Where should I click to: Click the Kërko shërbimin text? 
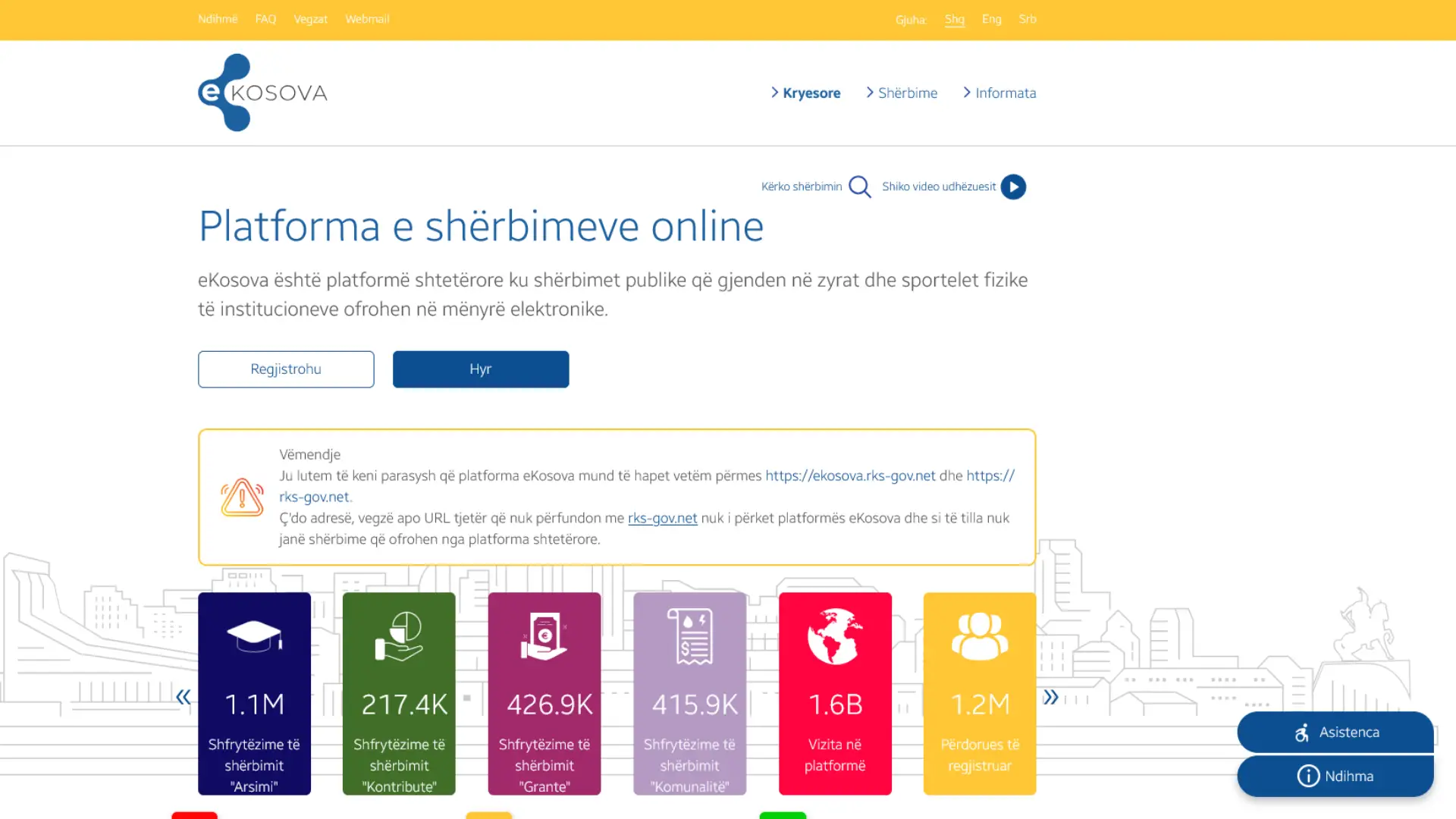[x=802, y=187]
